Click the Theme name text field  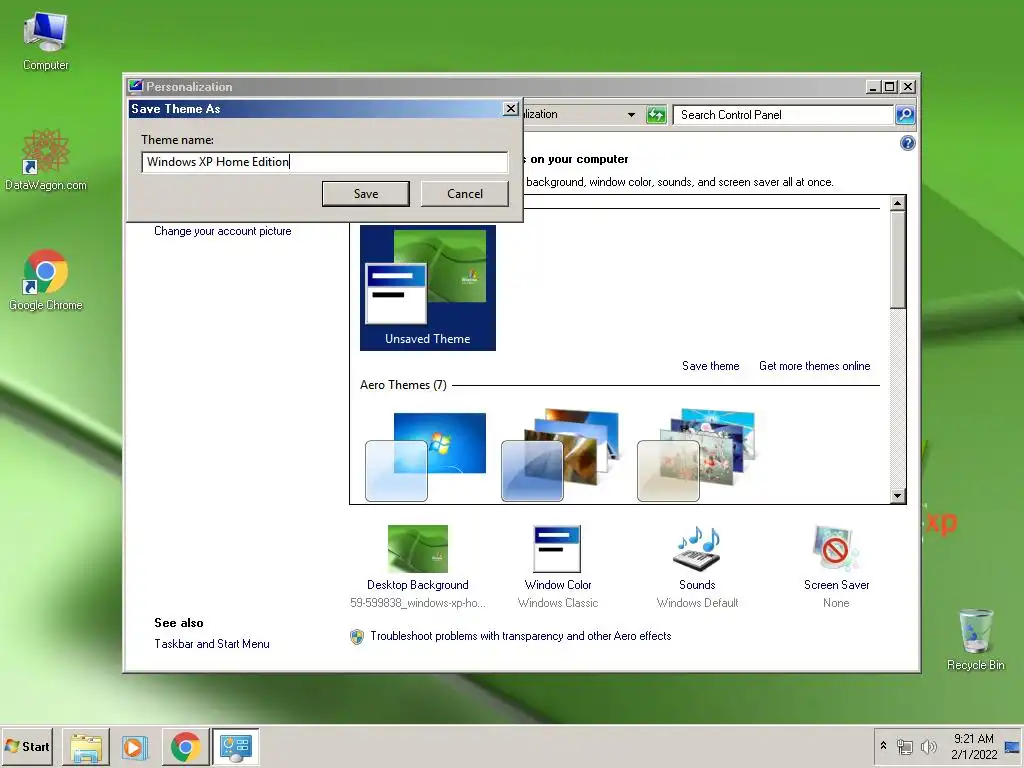(x=325, y=162)
